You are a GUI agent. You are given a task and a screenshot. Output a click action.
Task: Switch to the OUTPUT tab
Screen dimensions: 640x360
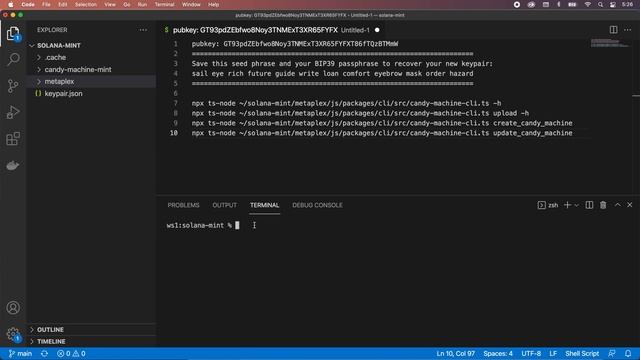tap(224, 205)
